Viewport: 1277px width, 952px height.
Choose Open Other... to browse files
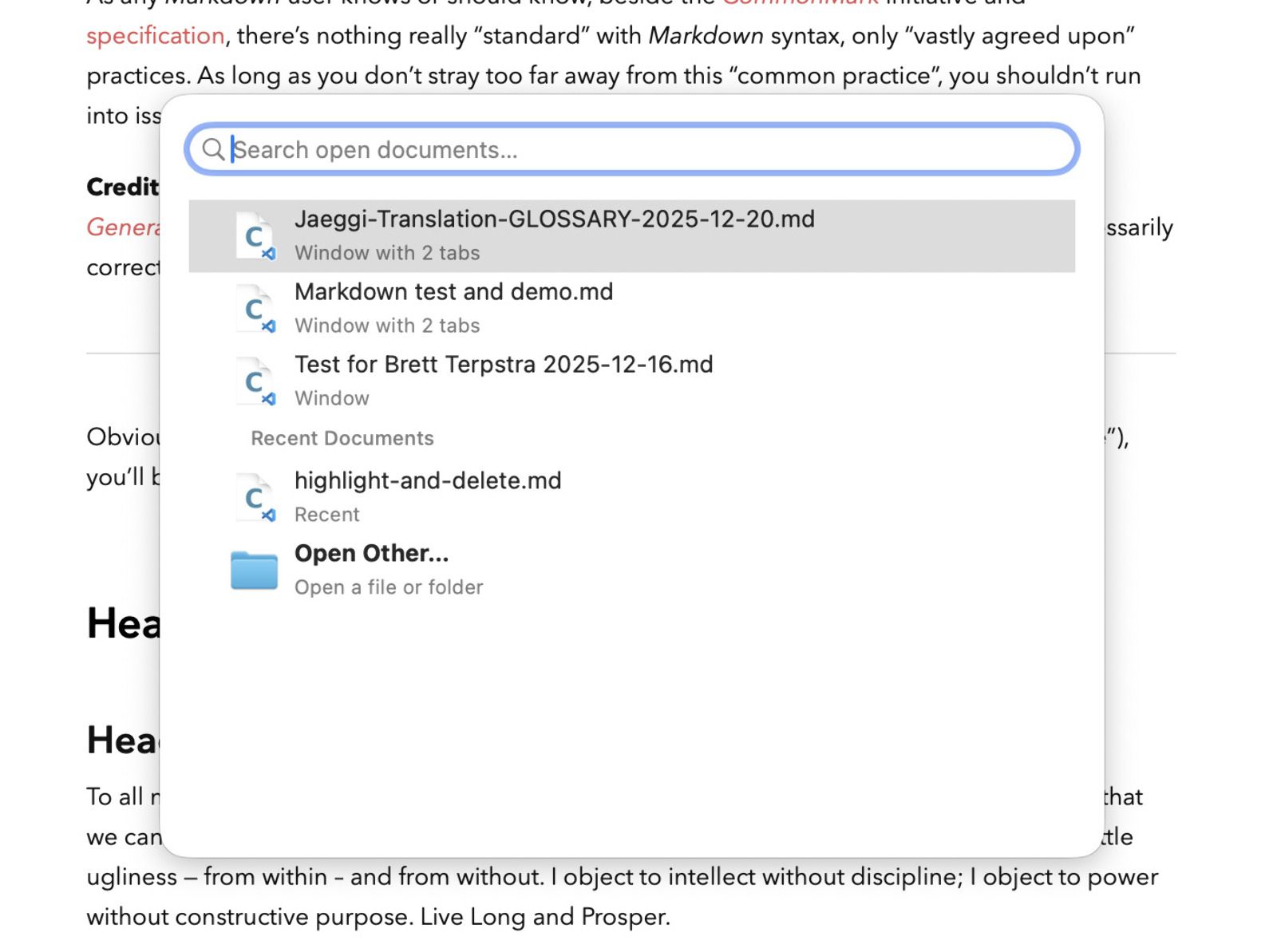point(371,554)
